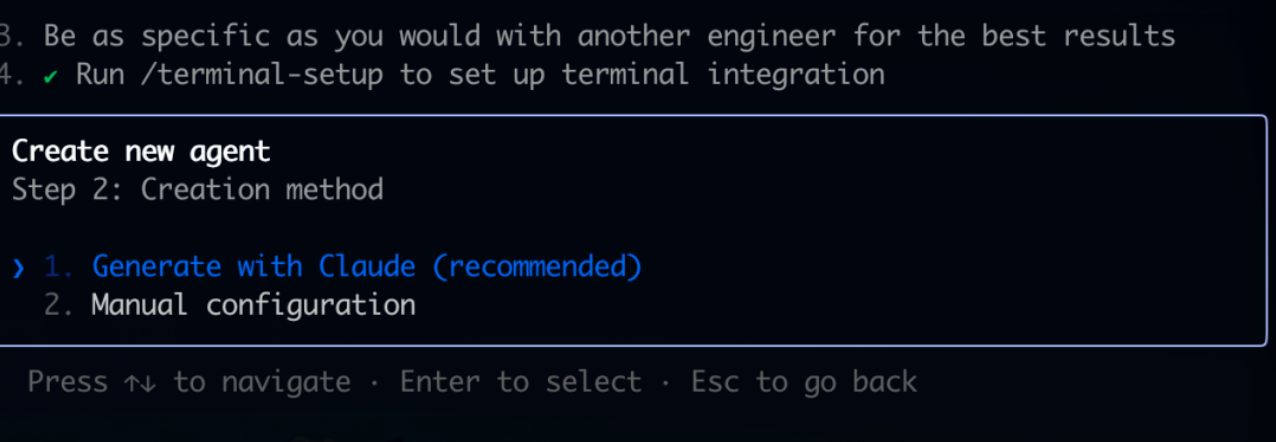Click the blue selection pointer arrow
The width and height of the screenshot is (1276, 442).
tap(18, 267)
